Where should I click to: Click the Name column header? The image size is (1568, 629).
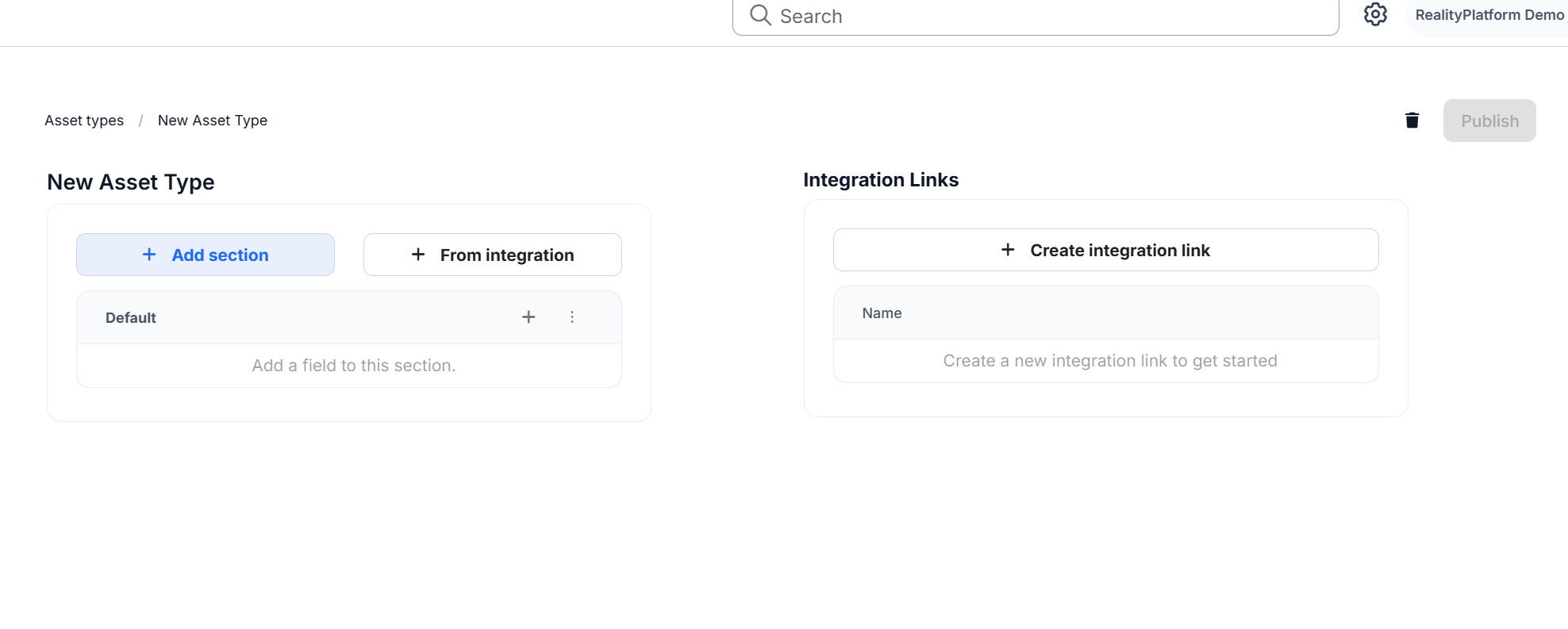[x=882, y=313]
